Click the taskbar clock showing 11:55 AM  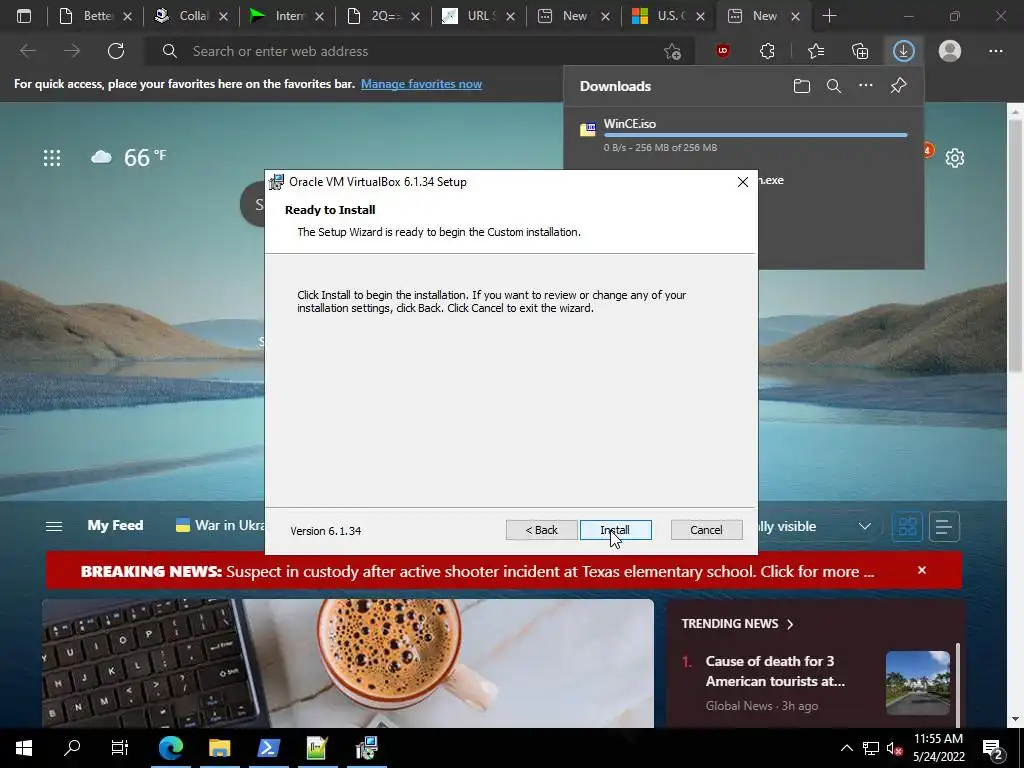coord(938,748)
